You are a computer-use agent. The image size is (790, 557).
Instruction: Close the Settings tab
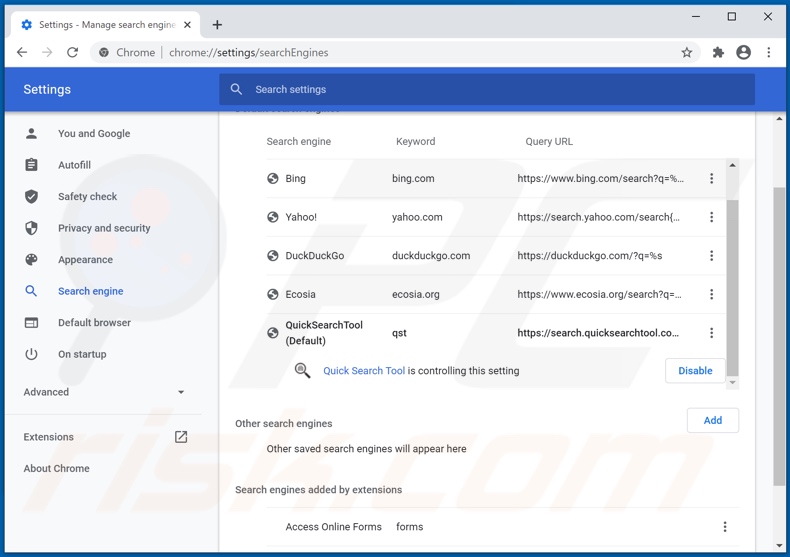click(187, 25)
